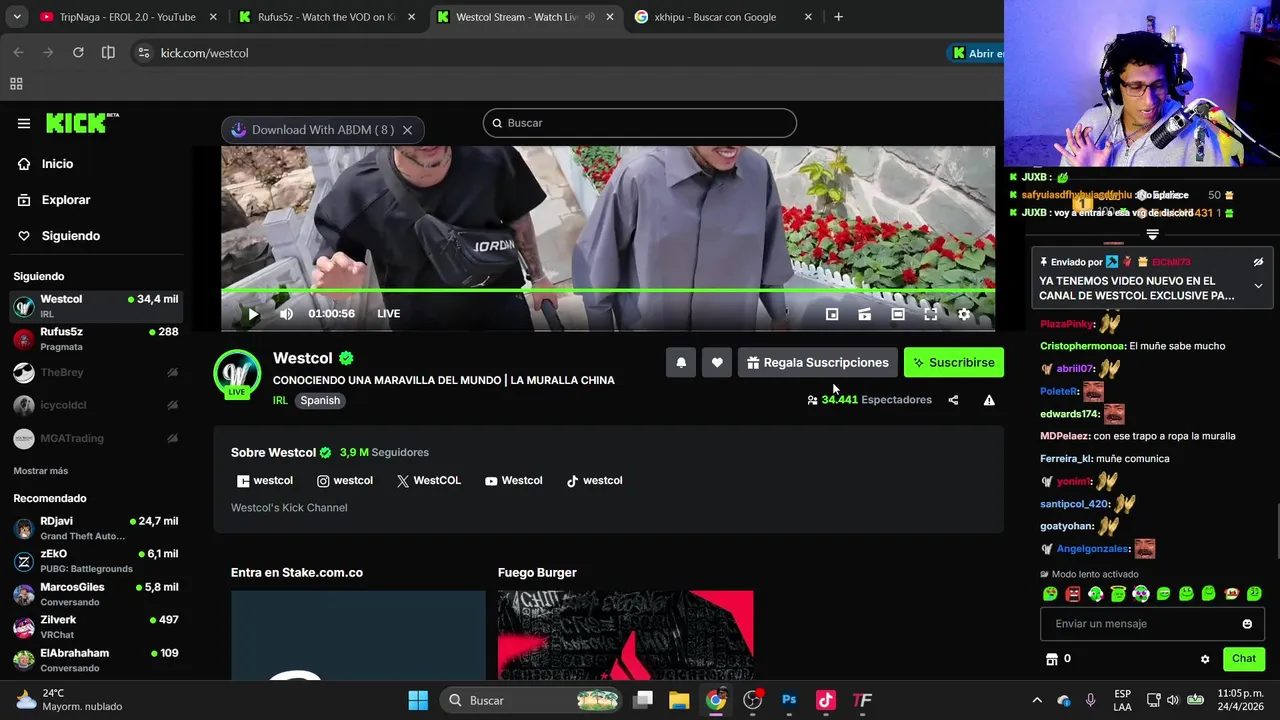
Task: Go to the Kick logo homepage
Action: 82,123
